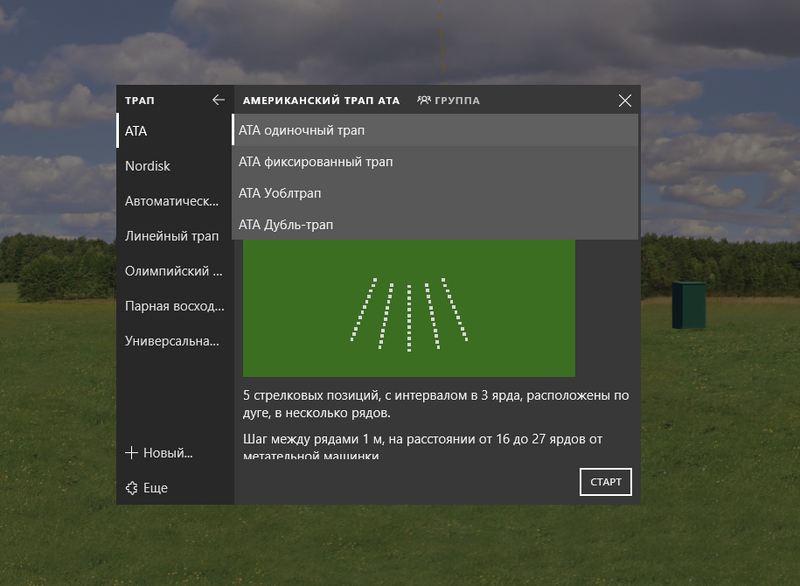This screenshot has width=800, height=586.
Task: Select Nordisk in the trap list
Action: pos(175,166)
